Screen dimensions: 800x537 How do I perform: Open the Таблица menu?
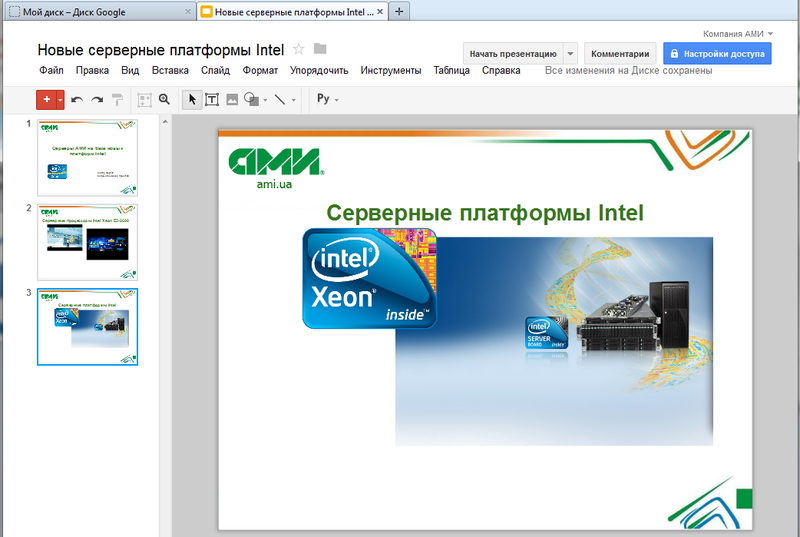pyautogui.click(x=452, y=70)
